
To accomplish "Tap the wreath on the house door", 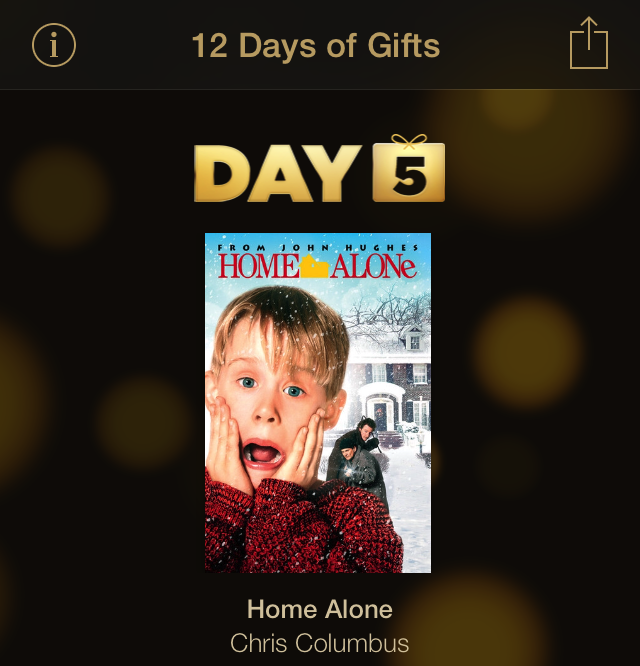I will [x=379, y=411].
